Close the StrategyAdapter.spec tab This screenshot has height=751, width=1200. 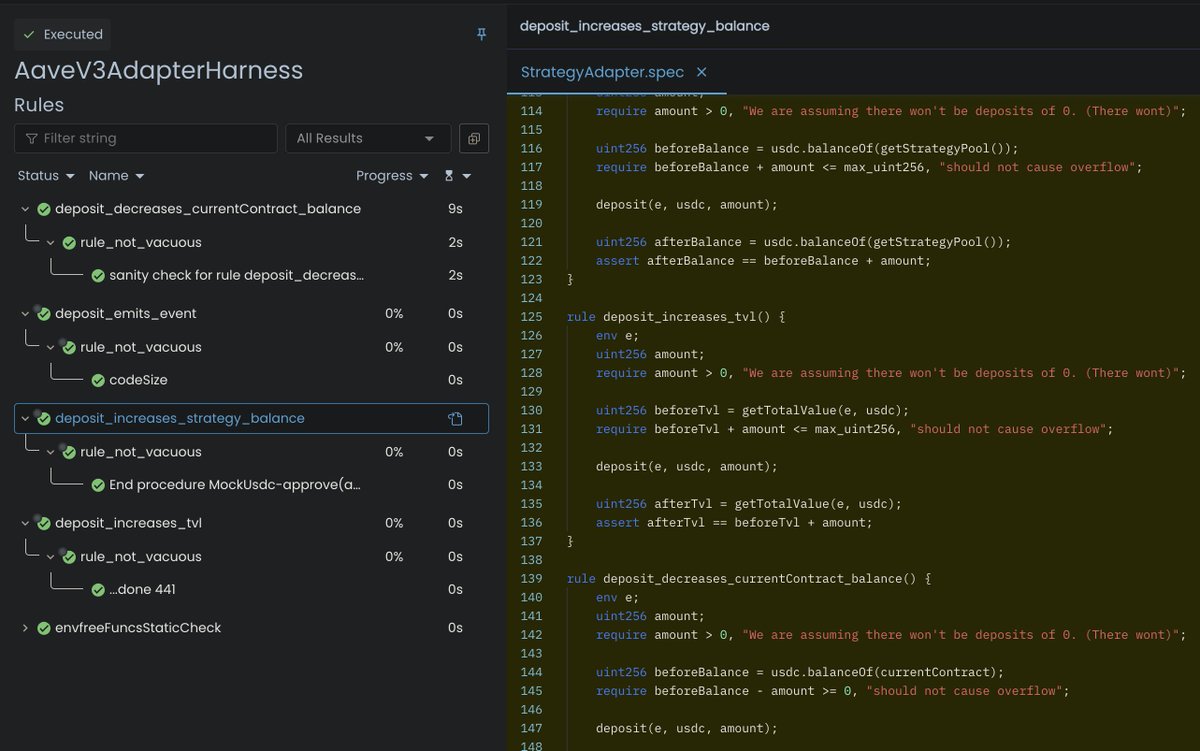click(x=701, y=72)
